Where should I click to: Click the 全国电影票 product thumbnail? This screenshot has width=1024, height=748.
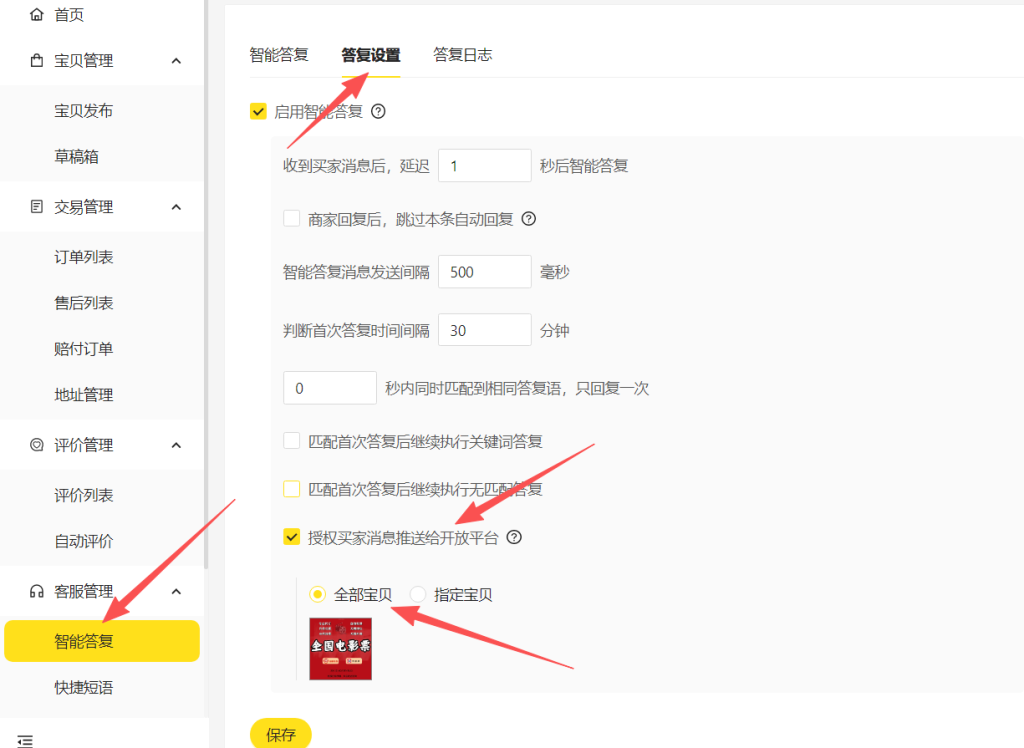point(340,649)
